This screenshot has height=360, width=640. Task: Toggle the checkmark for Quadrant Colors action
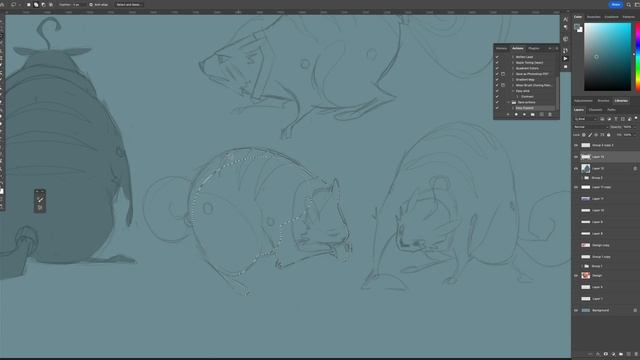(x=497, y=68)
